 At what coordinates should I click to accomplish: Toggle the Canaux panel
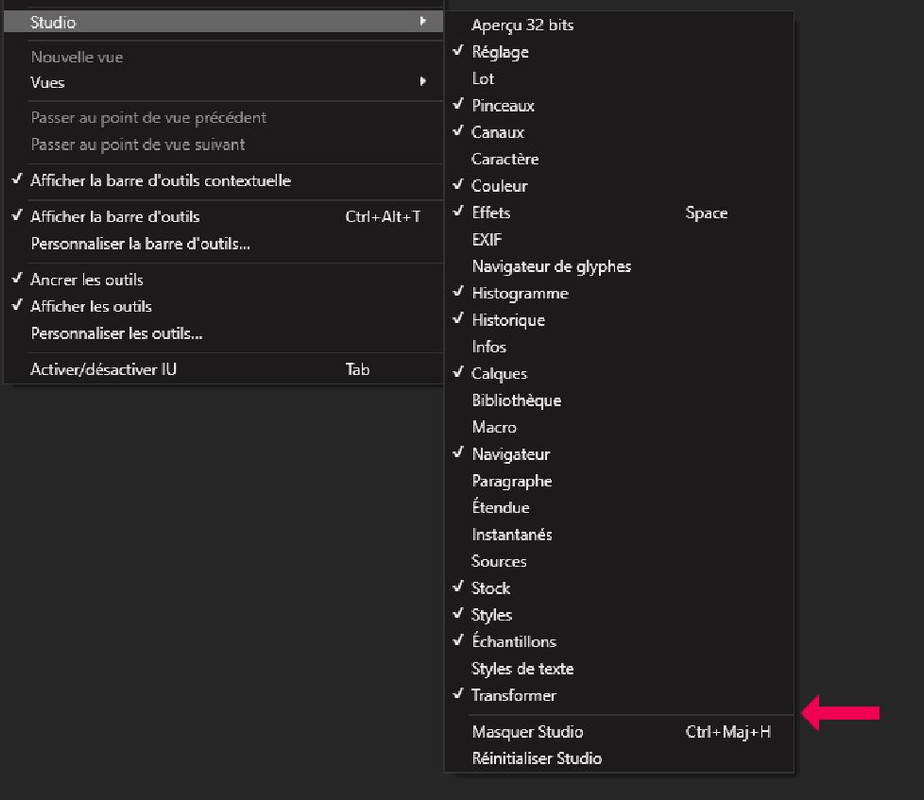coord(619,133)
